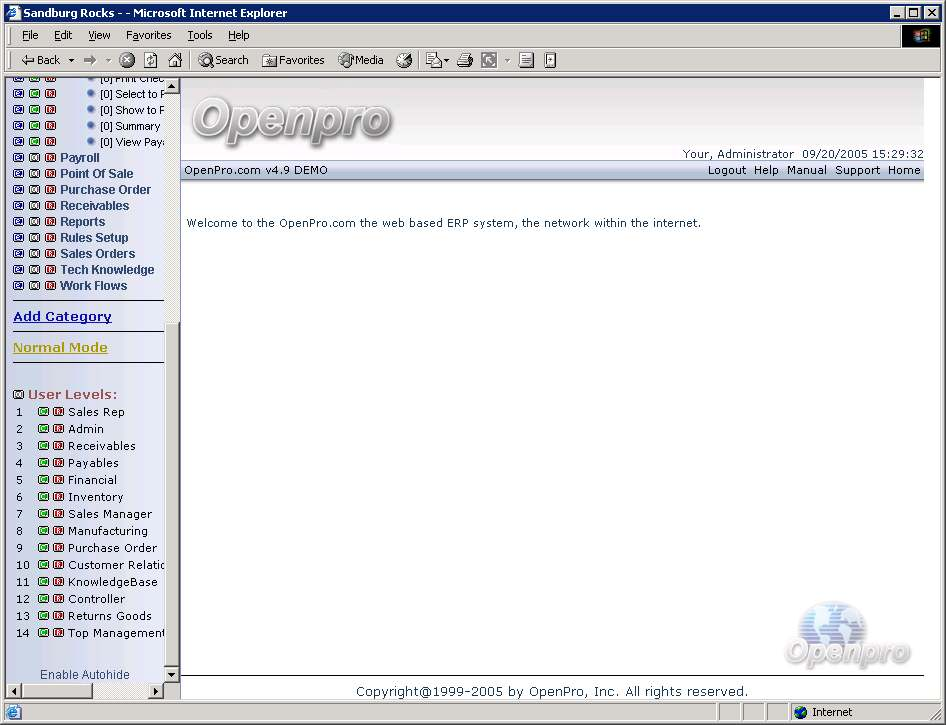
Task: Open the History icon in toolbar
Action: pos(404,60)
